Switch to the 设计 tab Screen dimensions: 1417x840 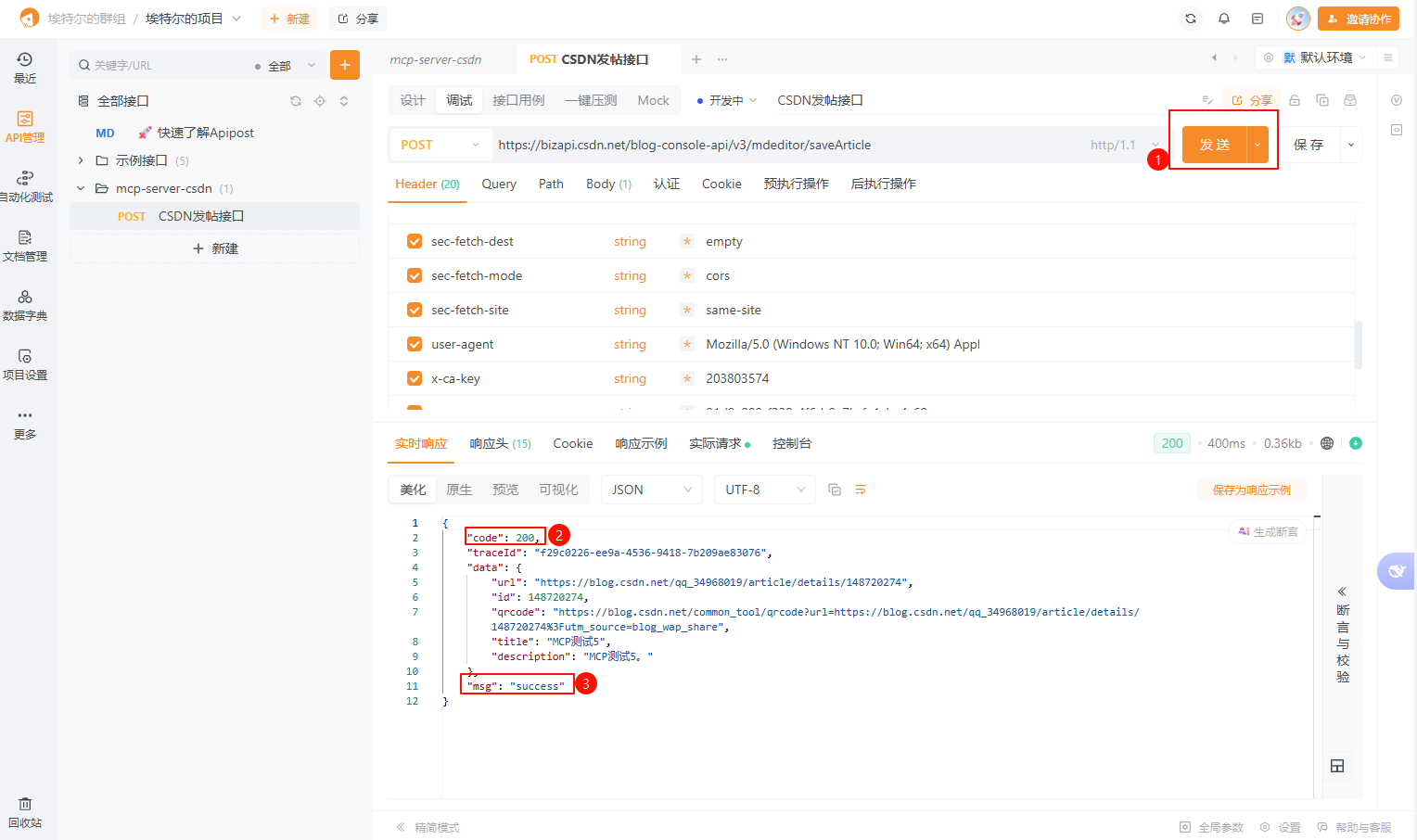pyautogui.click(x=413, y=100)
